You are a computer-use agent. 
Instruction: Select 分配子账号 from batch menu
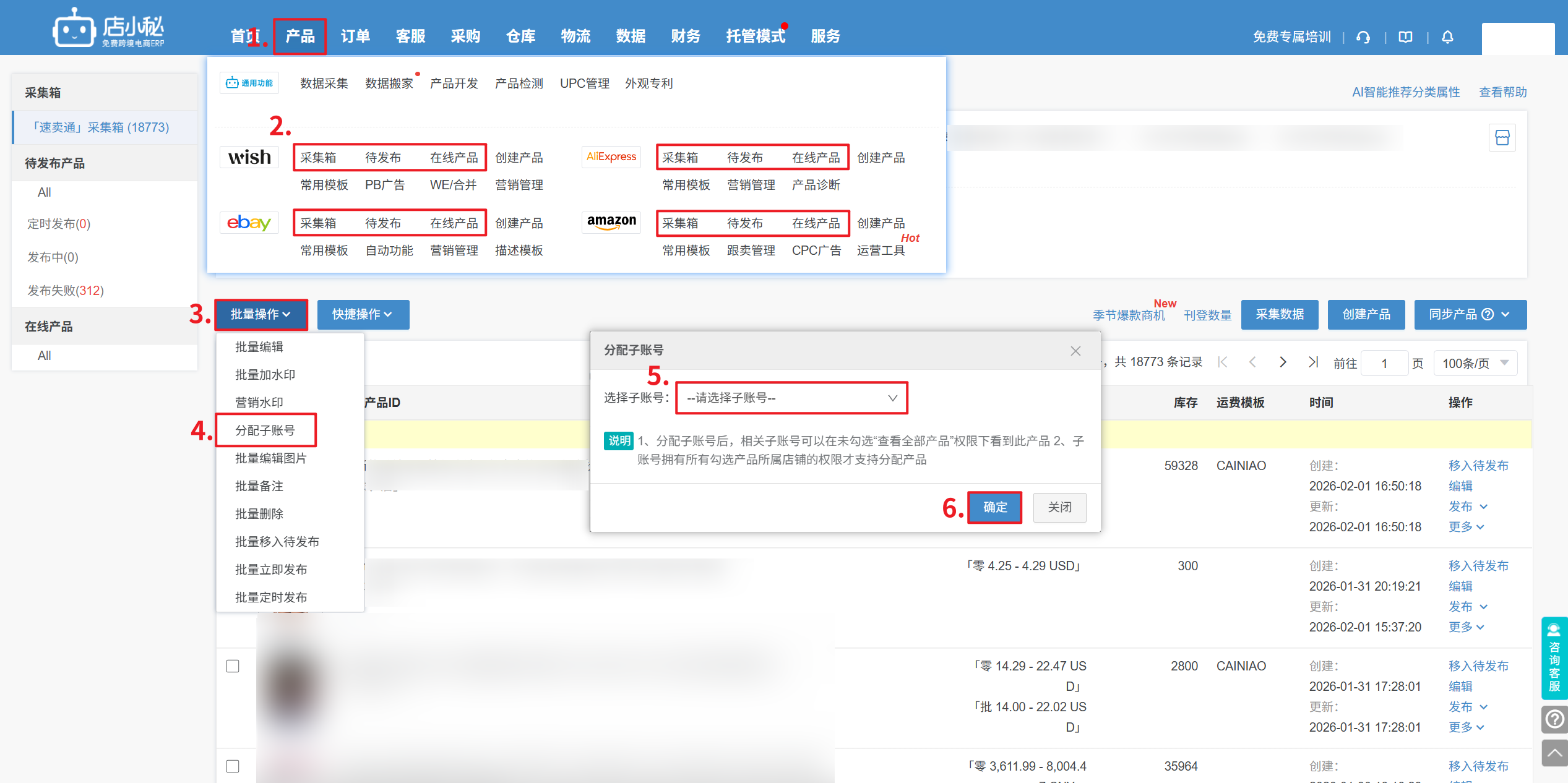[x=265, y=430]
